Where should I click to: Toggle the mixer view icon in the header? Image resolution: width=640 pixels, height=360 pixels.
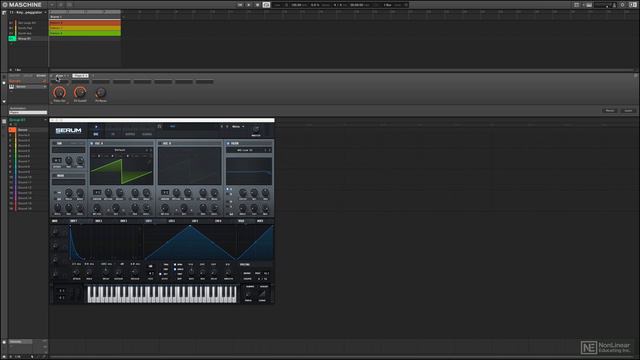coord(69,5)
